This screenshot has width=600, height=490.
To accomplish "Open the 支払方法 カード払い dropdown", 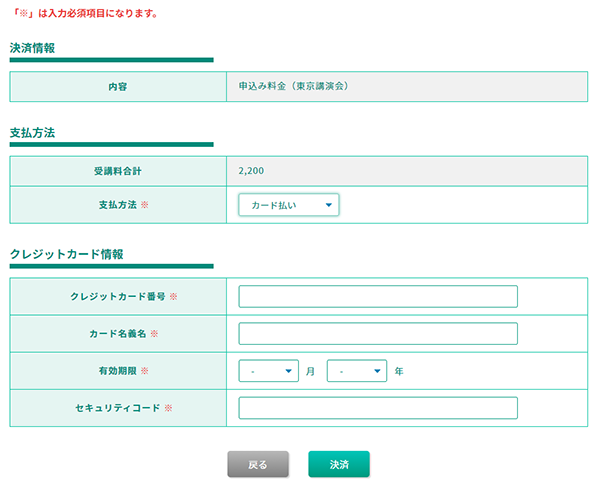I will (x=289, y=205).
